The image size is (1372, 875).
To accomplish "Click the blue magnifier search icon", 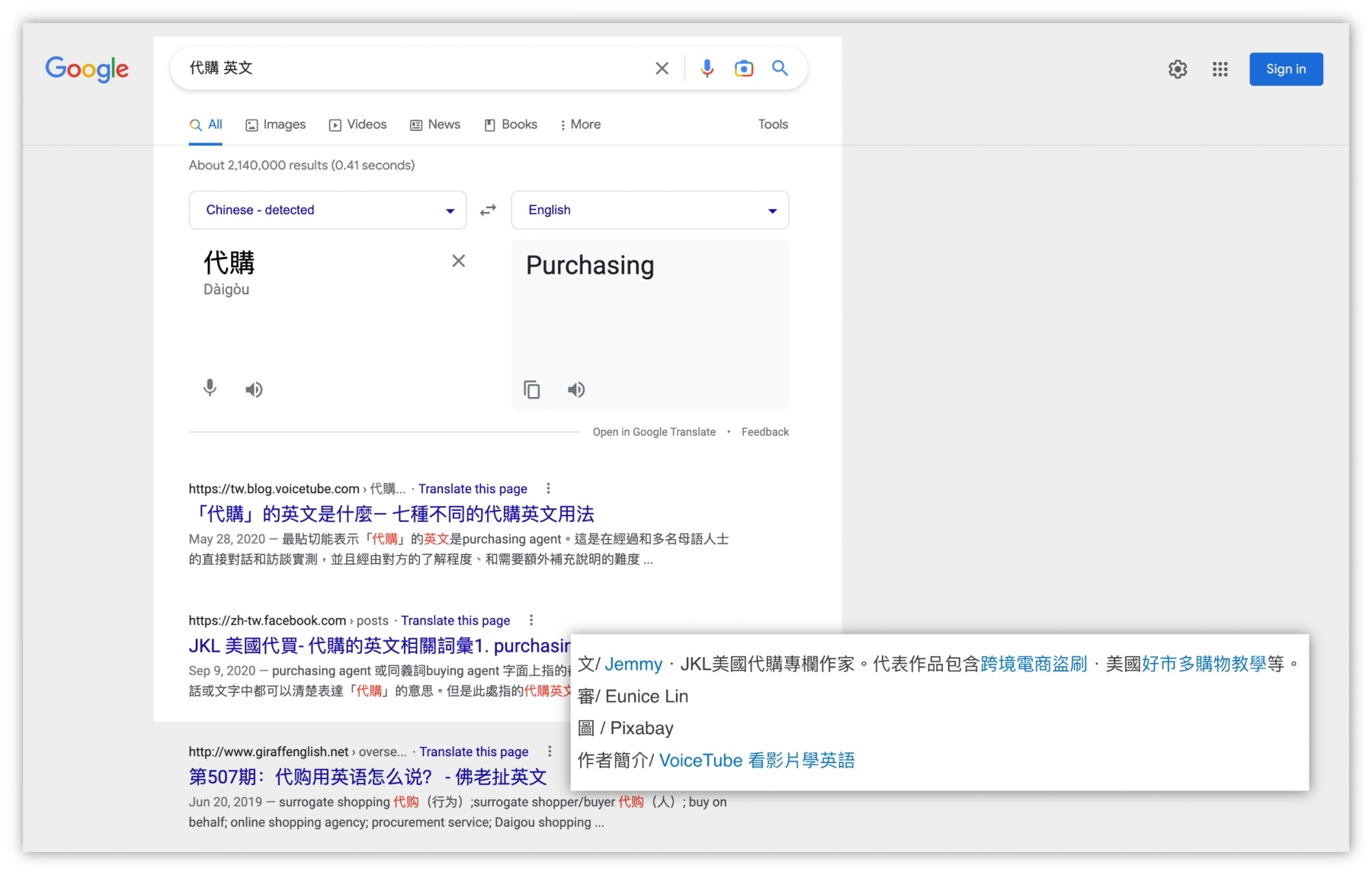I will (780, 69).
